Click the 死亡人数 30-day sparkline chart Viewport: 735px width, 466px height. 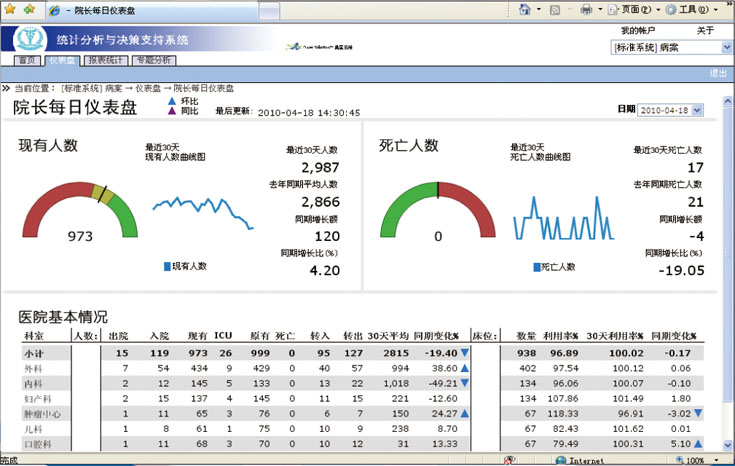[x=563, y=218]
